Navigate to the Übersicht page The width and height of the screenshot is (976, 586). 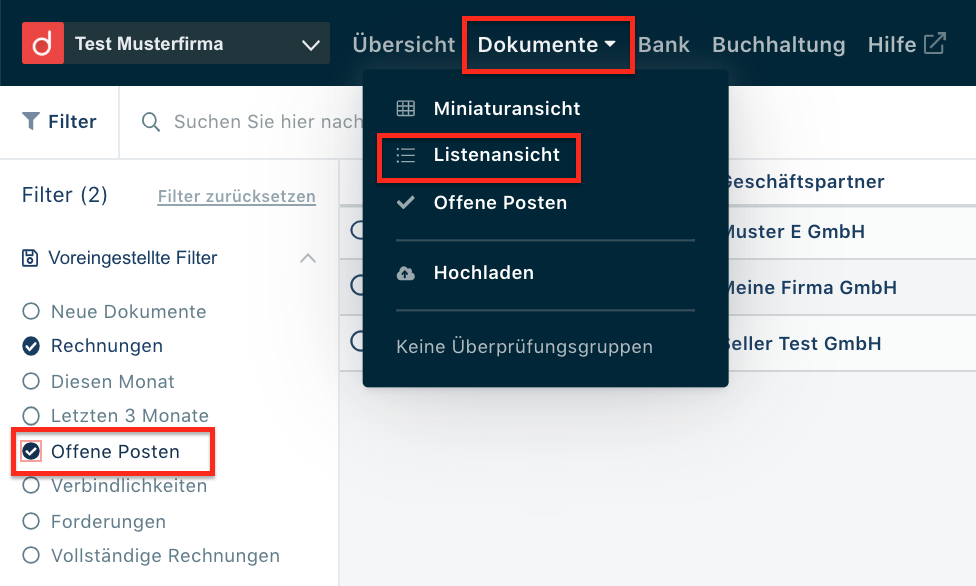click(403, 44)
